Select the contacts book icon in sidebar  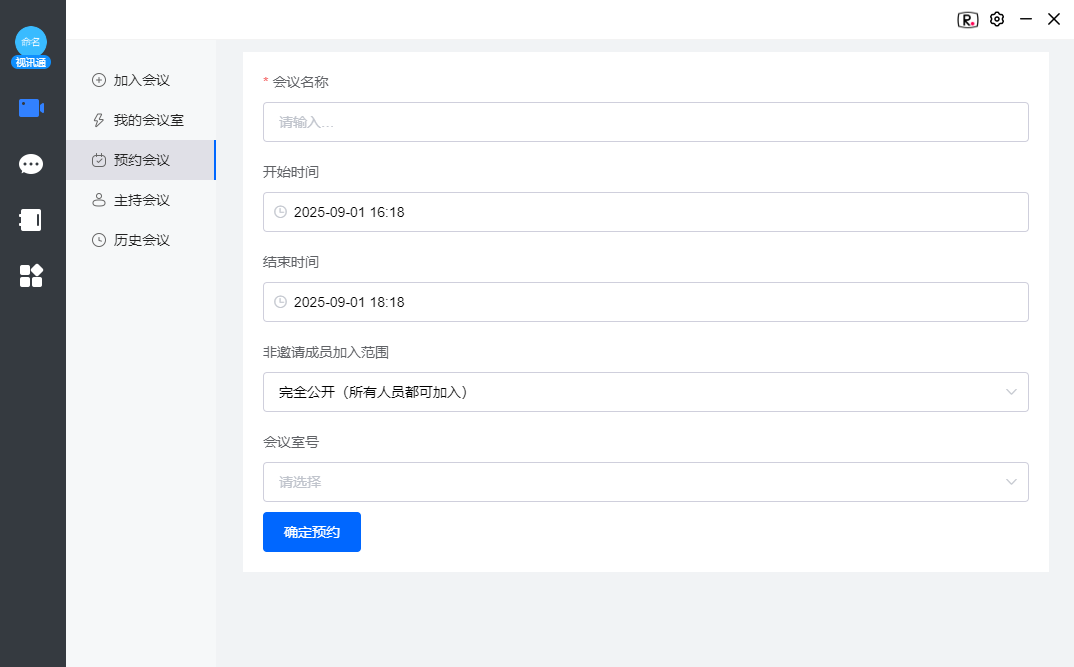[x=31, y=219]
